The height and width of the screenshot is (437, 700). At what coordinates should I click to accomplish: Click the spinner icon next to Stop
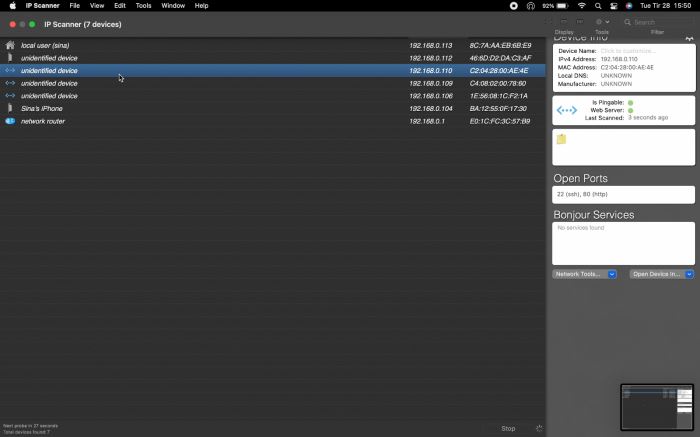coord(539,428)
